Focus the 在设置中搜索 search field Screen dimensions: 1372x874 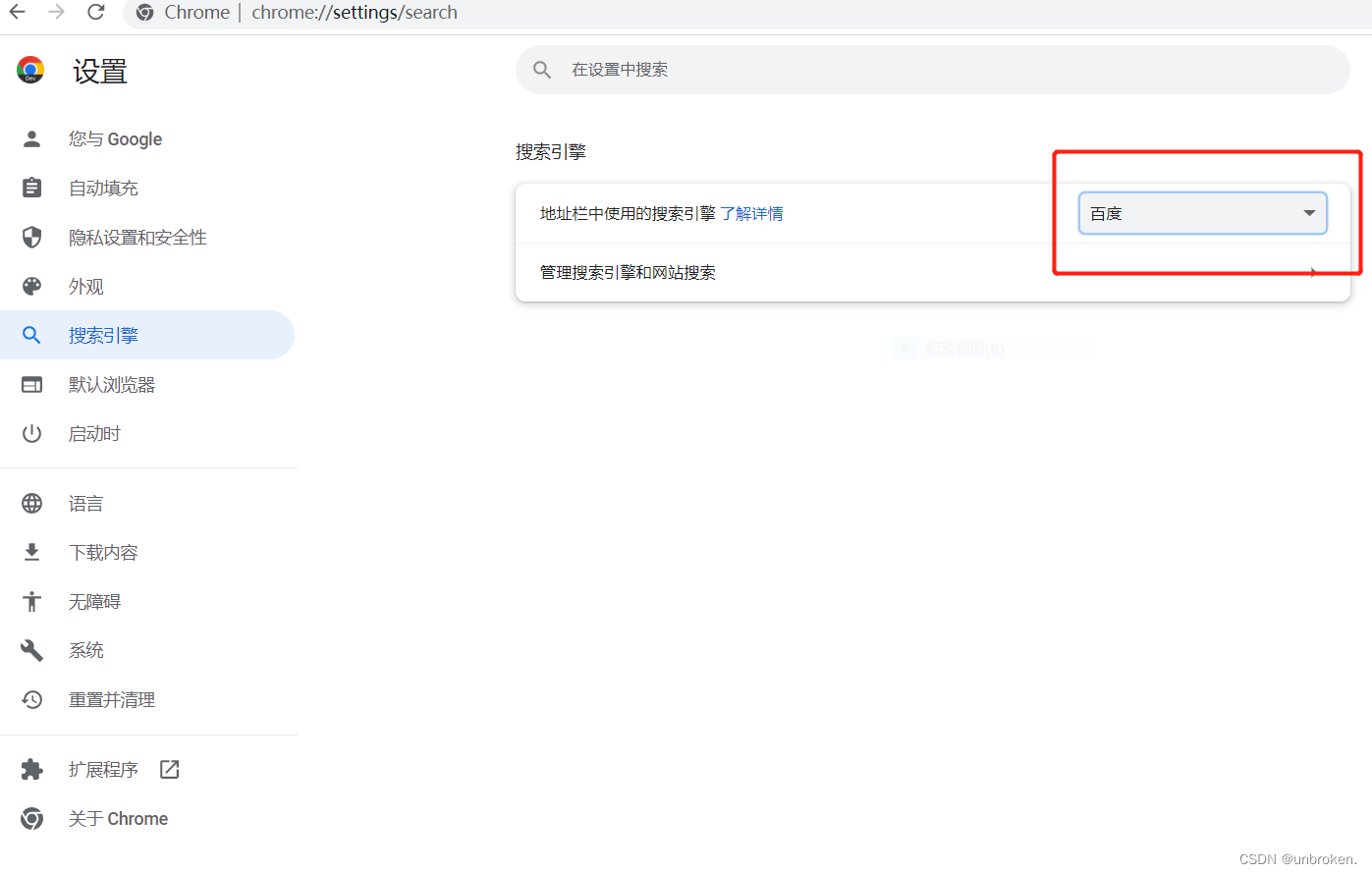click(x=933, y=70)
